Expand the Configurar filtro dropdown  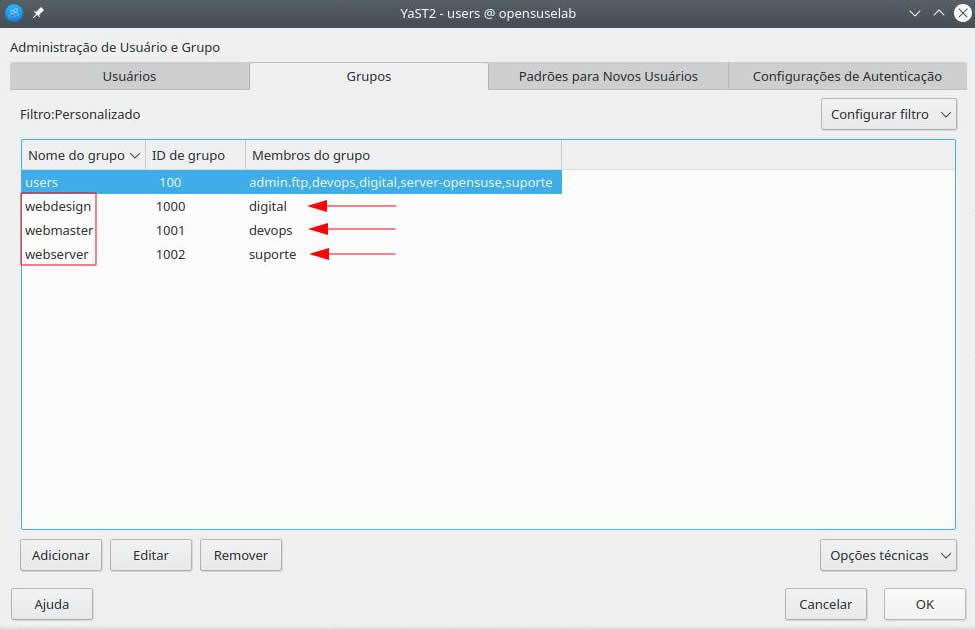pyautogui.click(x=888, y=114)
